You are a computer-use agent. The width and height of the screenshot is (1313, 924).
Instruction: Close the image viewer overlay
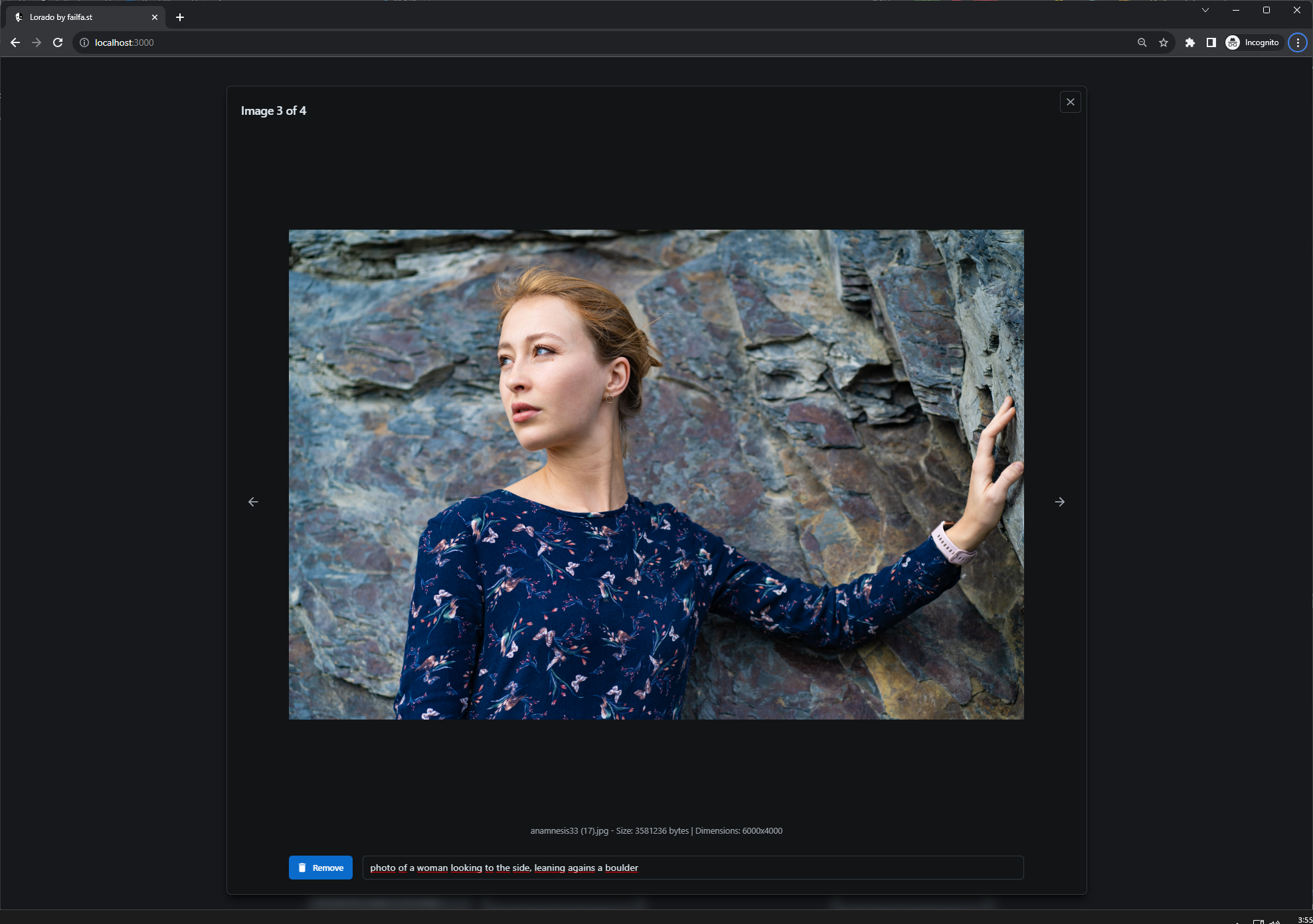point(1070,102)
